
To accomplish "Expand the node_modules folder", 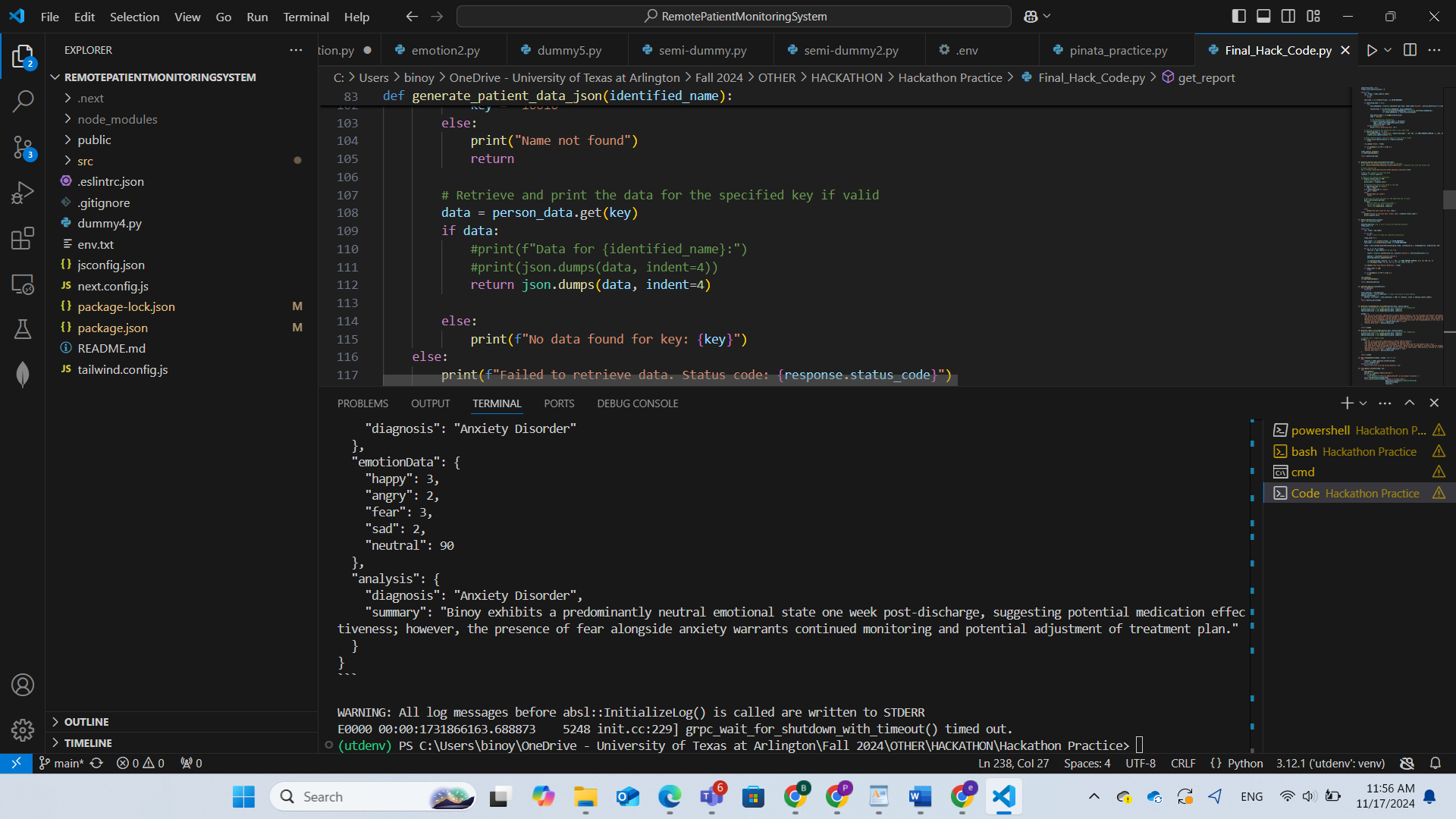I will [x=117, y=119].
